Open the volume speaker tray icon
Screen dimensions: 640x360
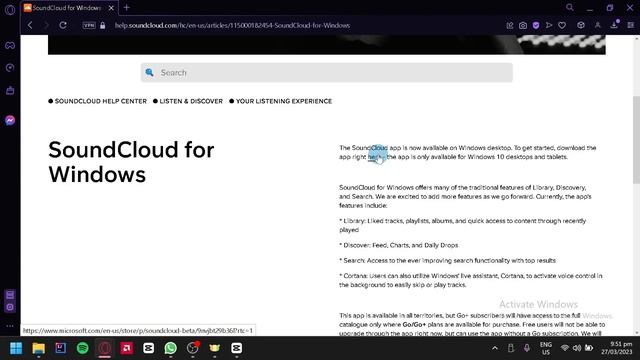tap(577, 348)
